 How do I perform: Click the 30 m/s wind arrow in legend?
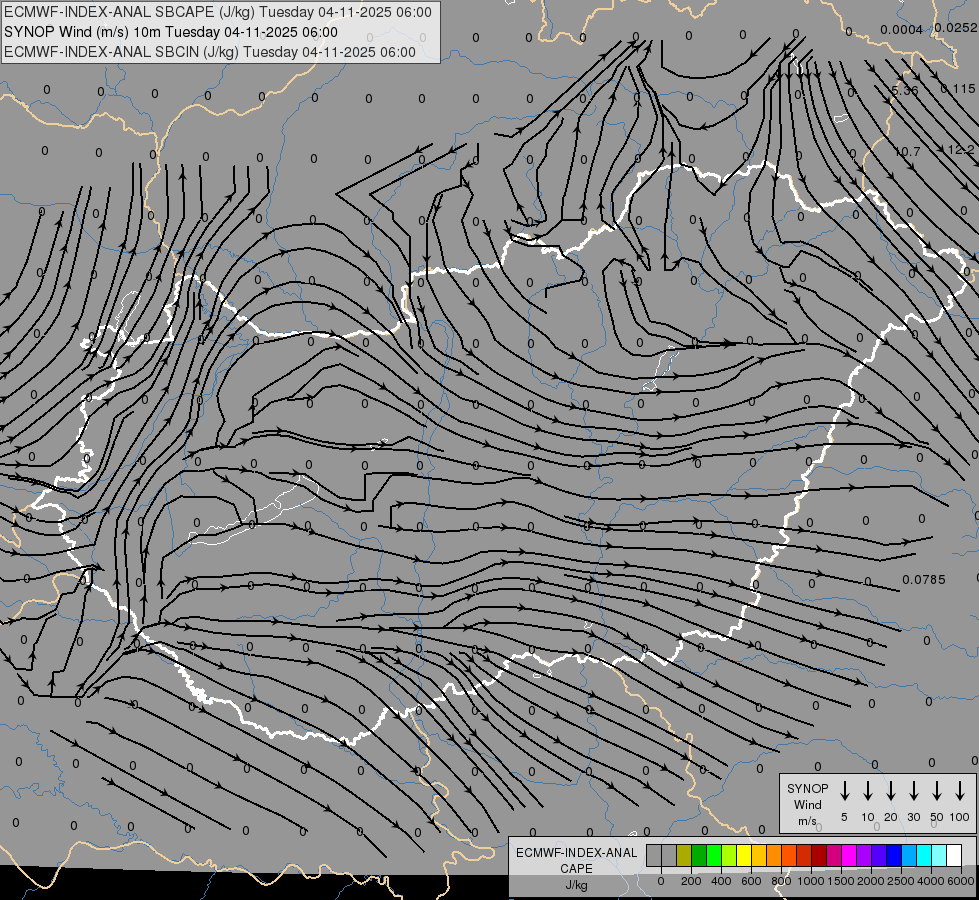(913, 791)
